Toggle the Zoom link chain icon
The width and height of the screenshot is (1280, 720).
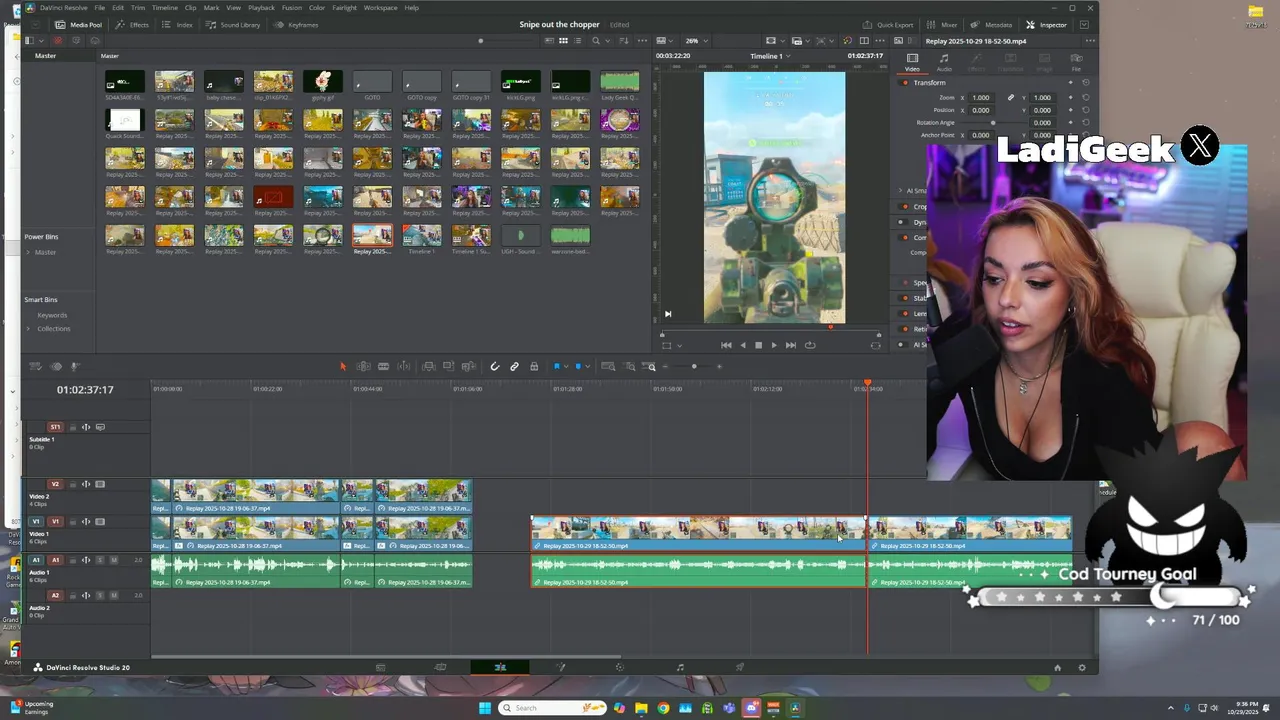coord(1010,98)
